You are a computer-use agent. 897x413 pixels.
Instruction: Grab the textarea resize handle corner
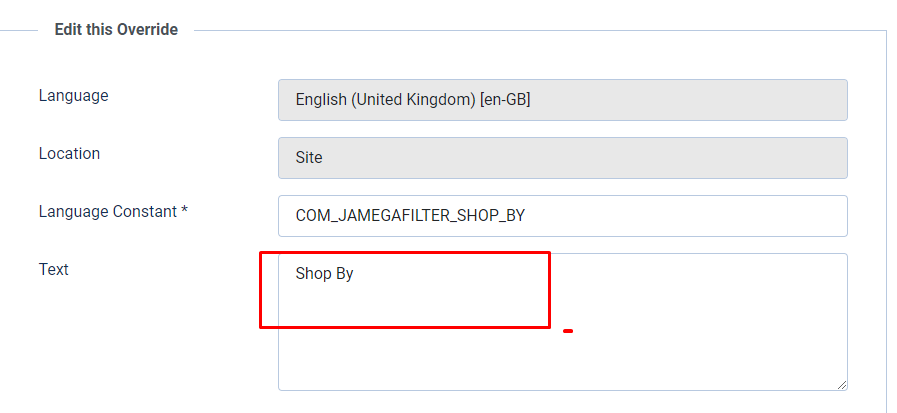pos(841,384)
